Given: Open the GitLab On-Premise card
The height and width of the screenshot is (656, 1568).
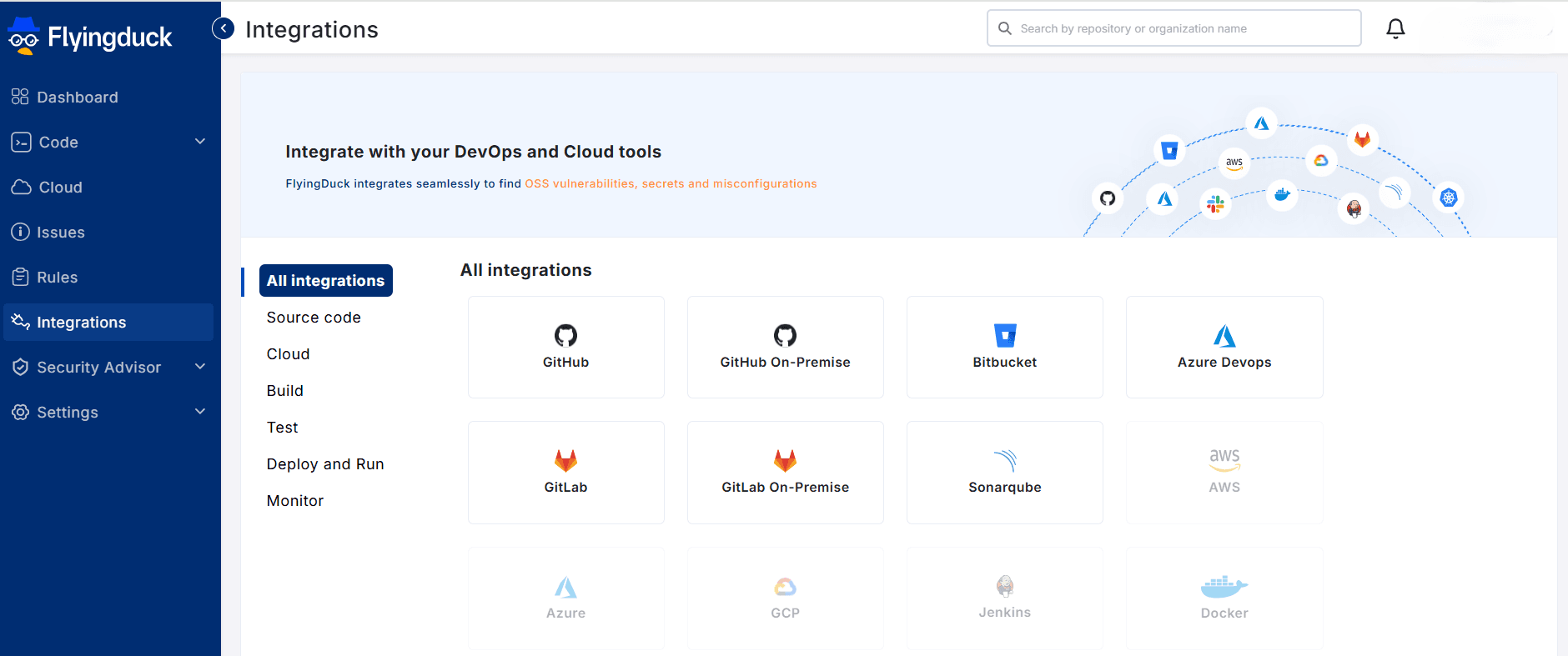Looking at the screenshot, I should click(786, 473).
